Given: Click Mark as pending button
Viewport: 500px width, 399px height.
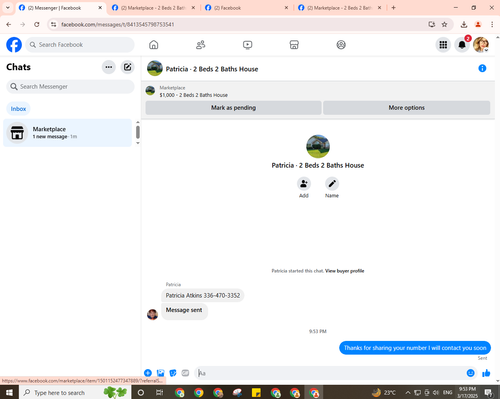Looking at the screenshot, I should point(233,108).
